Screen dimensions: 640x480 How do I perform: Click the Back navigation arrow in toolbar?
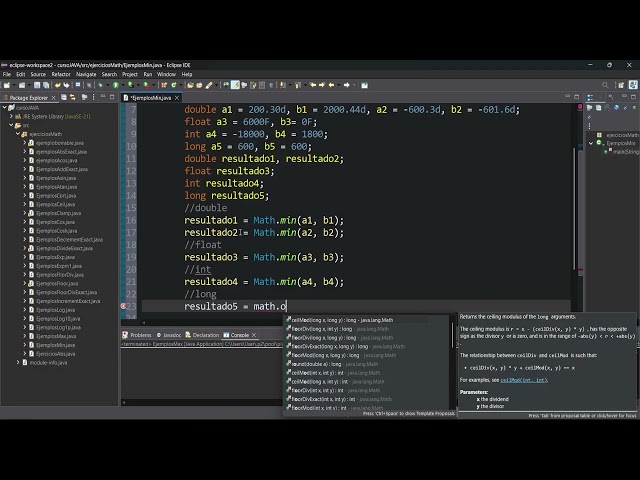click(331, 85)
